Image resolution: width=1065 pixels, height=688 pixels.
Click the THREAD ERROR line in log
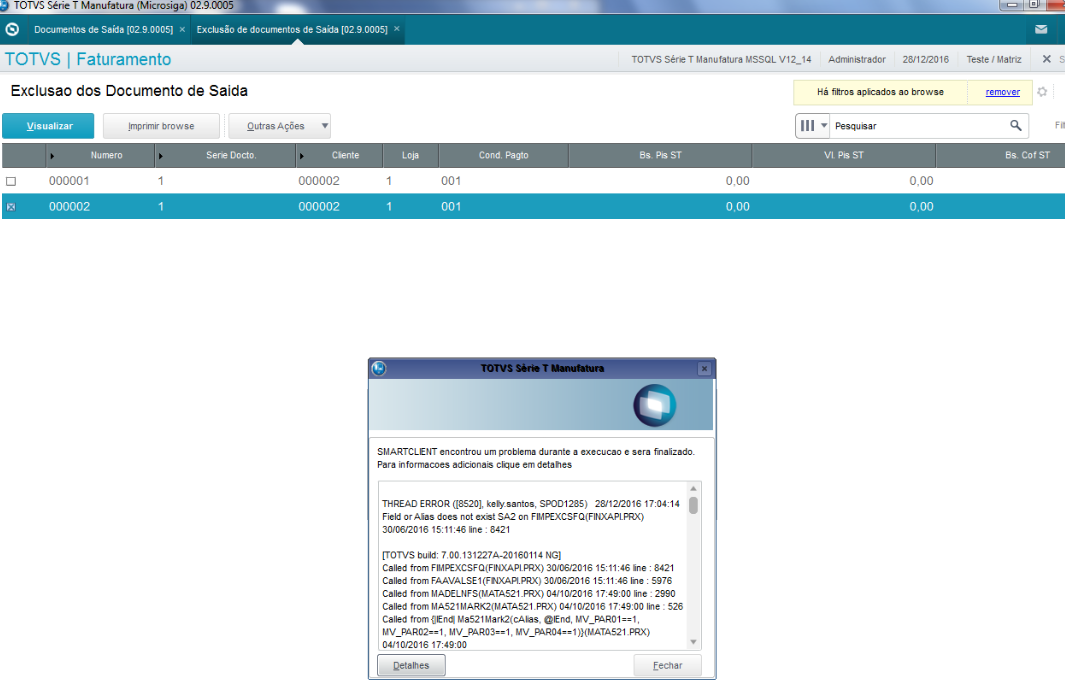[x=530, y=504]
